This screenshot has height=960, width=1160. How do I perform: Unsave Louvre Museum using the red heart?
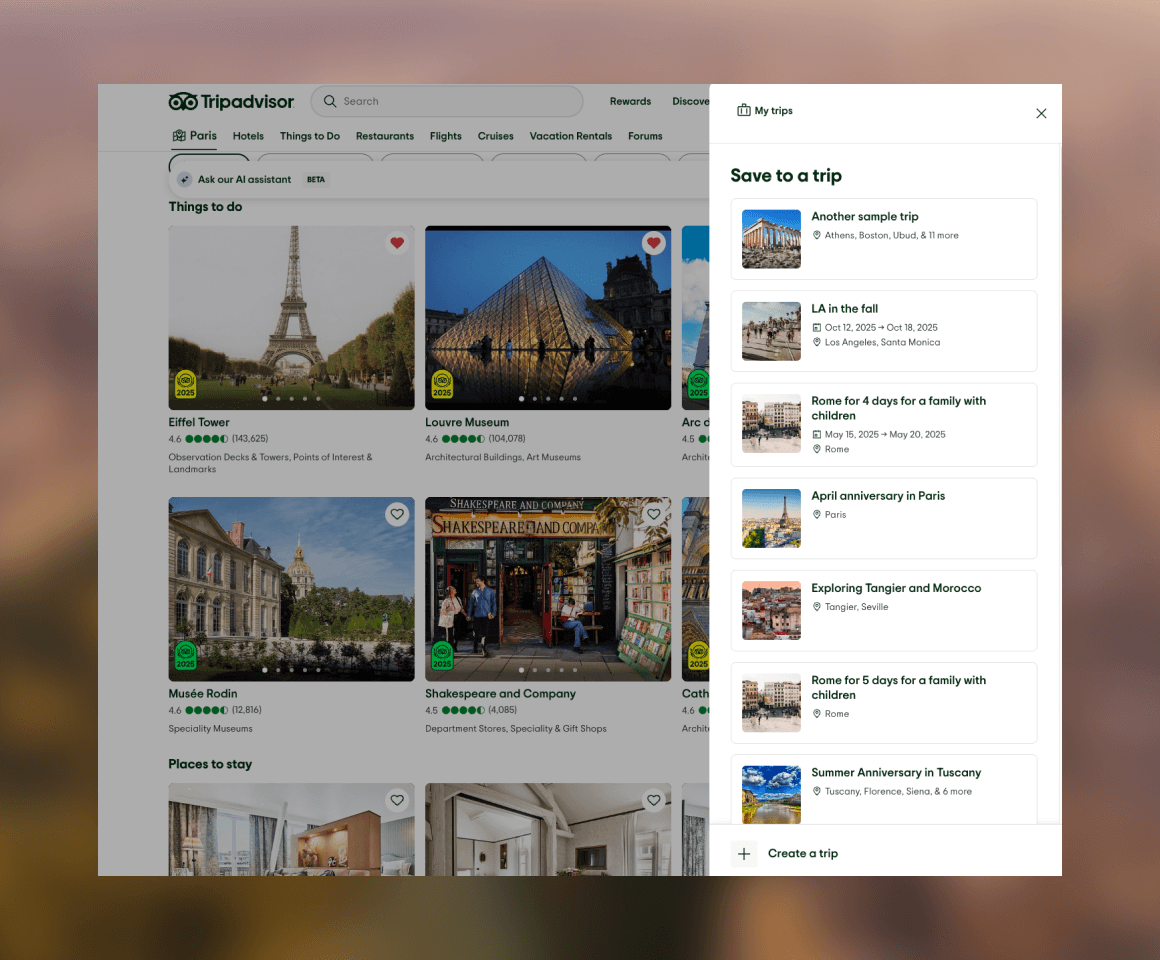[x=654, y=243]
